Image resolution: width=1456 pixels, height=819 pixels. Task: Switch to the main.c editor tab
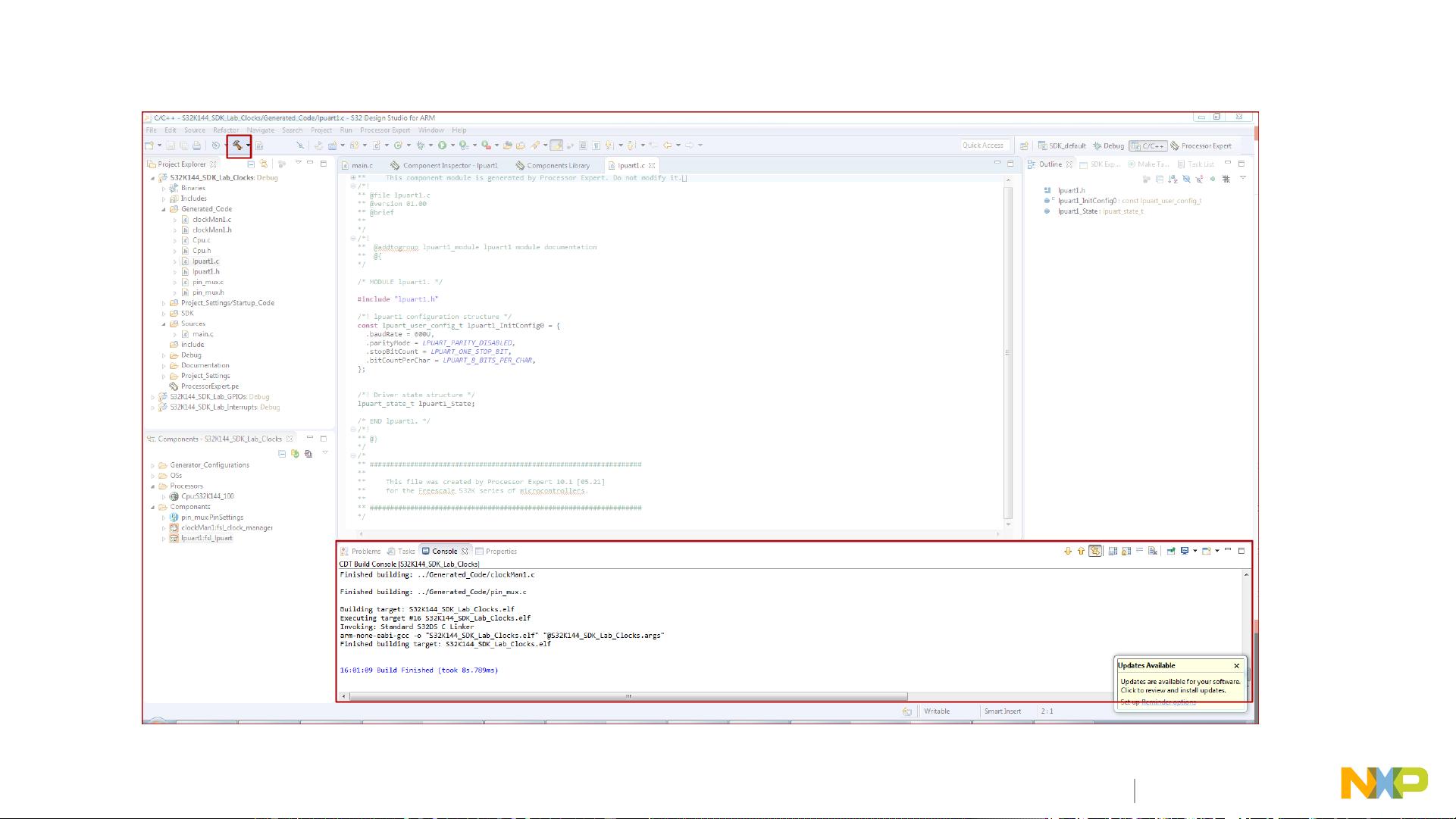point(358,165)
